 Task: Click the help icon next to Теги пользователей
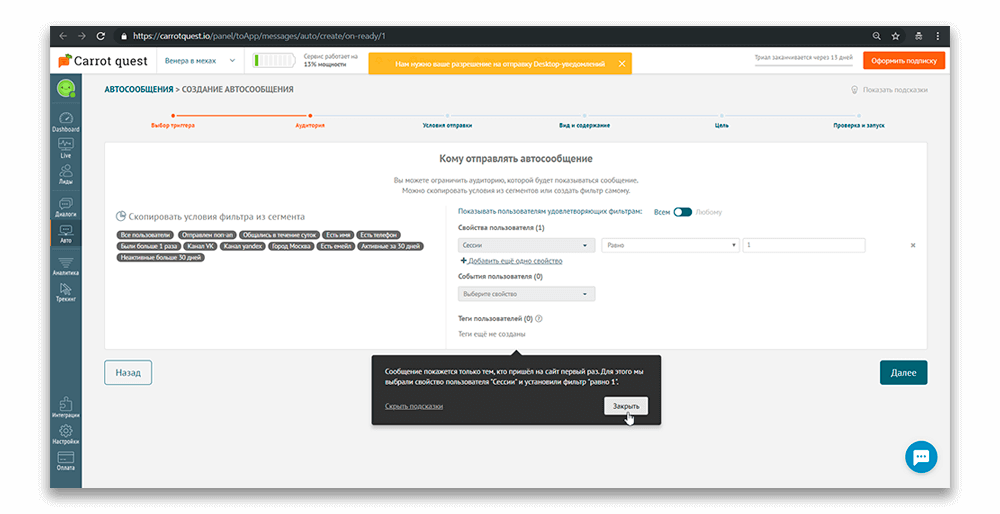click(x=539, y=319)
